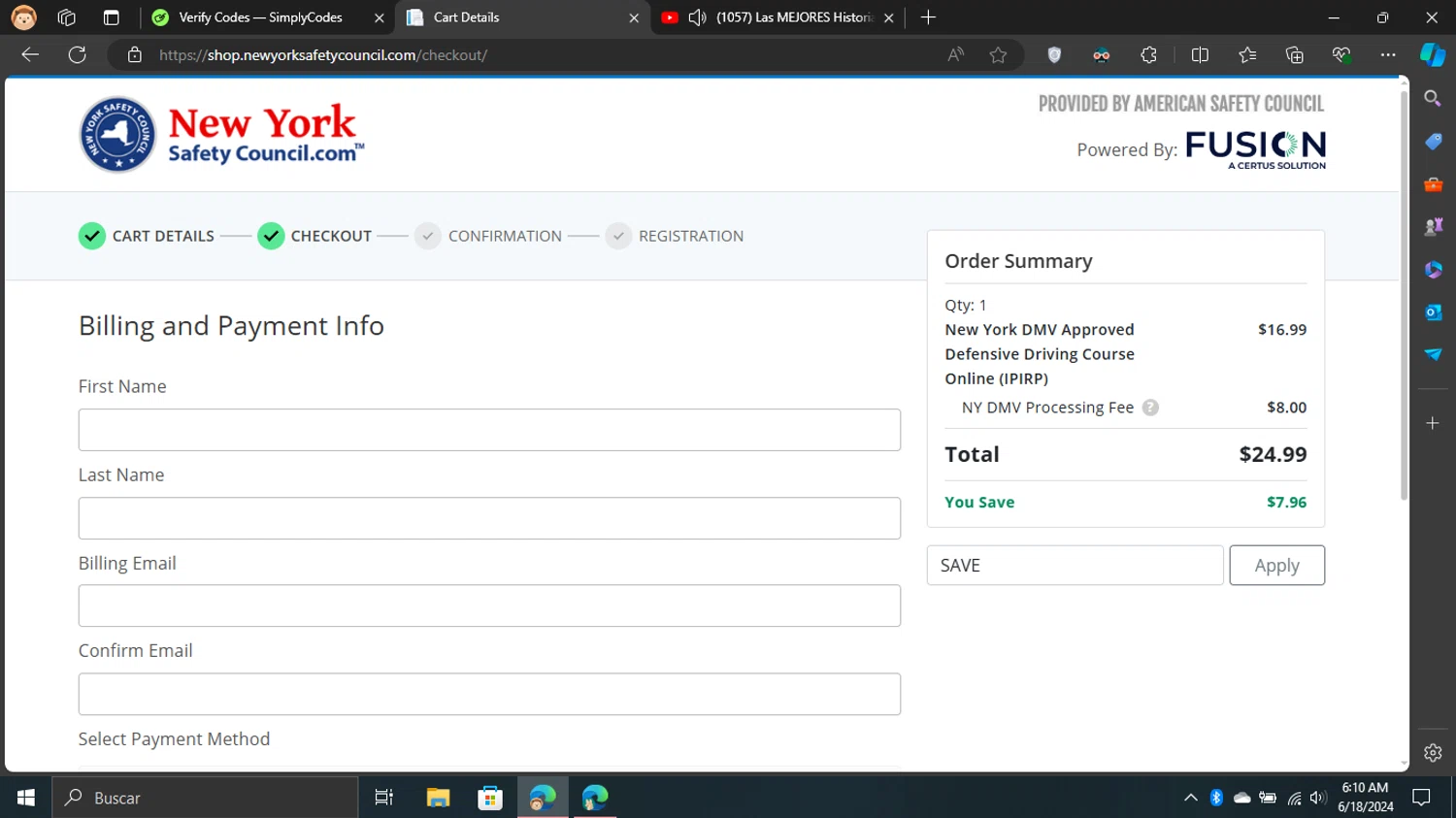Click the sidebar Search icon
Image resolution: width=1456 pixels, height=818 pixels.
tap(1433, 99)
